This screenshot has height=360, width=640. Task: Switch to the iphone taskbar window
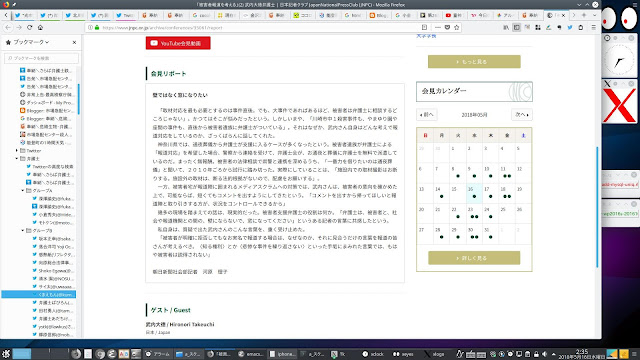282,354
